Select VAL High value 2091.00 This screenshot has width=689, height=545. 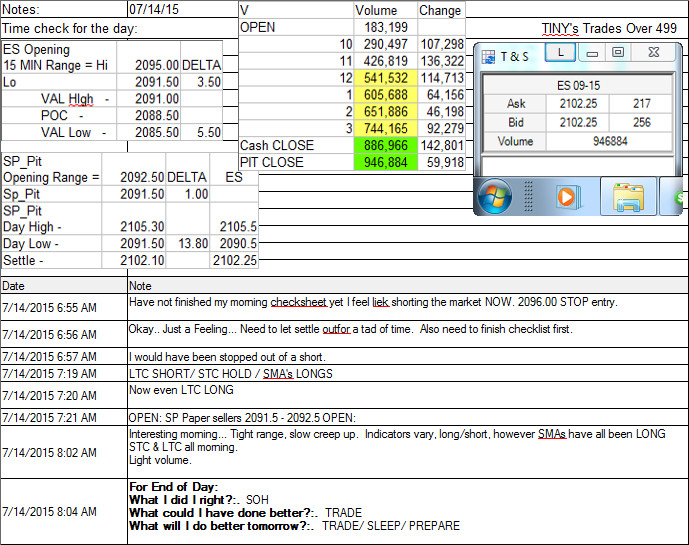[149, 98]
